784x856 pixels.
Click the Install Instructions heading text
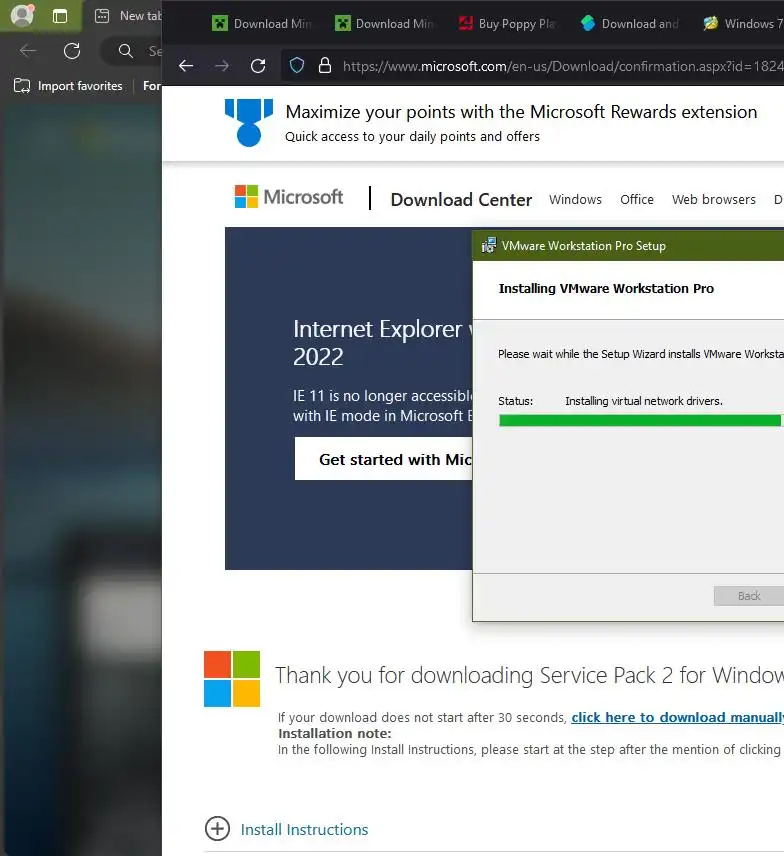pyautogui.click(x=305, y=830)
